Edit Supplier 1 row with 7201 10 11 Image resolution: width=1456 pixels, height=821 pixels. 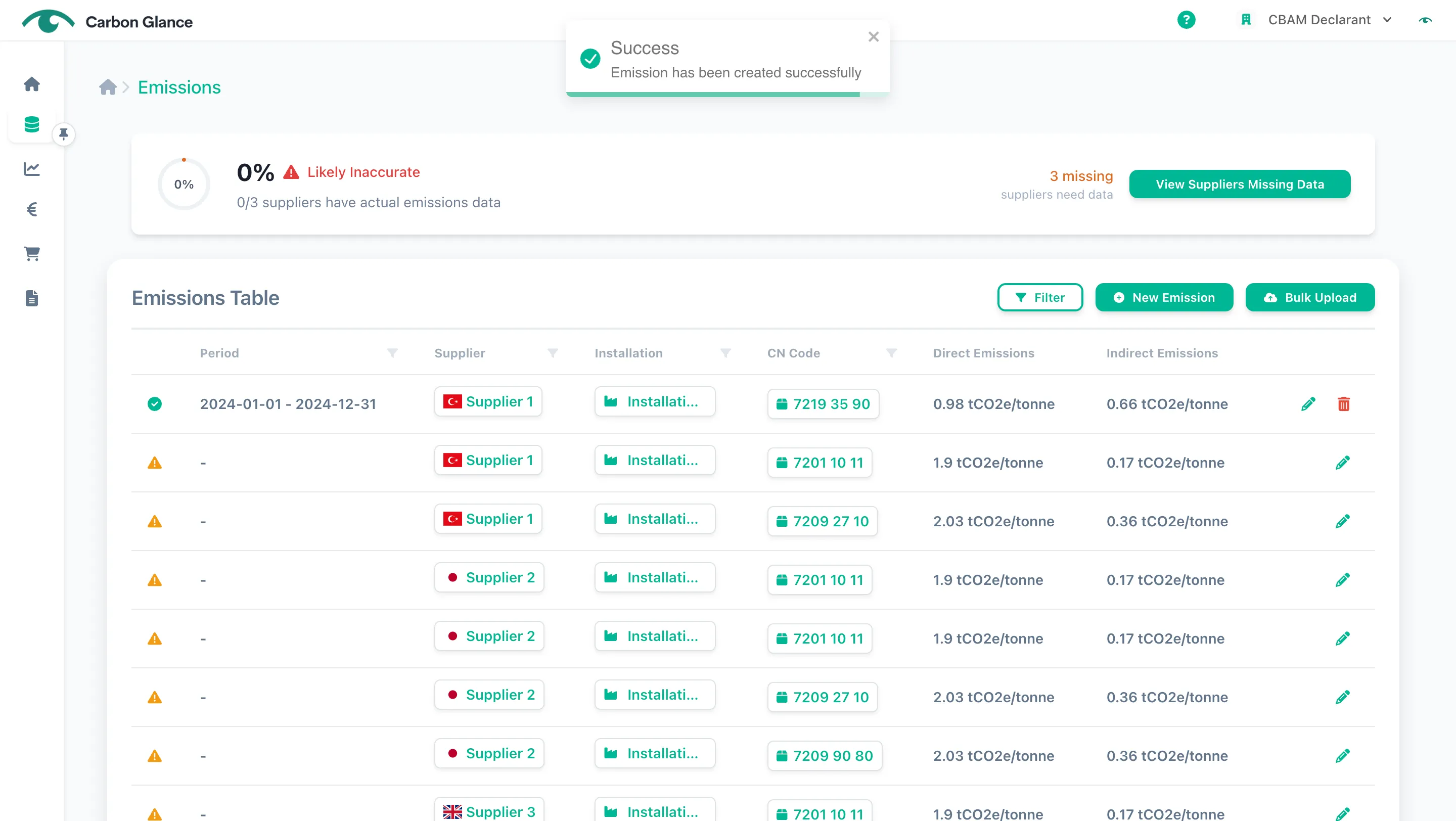coord(1343,463)
